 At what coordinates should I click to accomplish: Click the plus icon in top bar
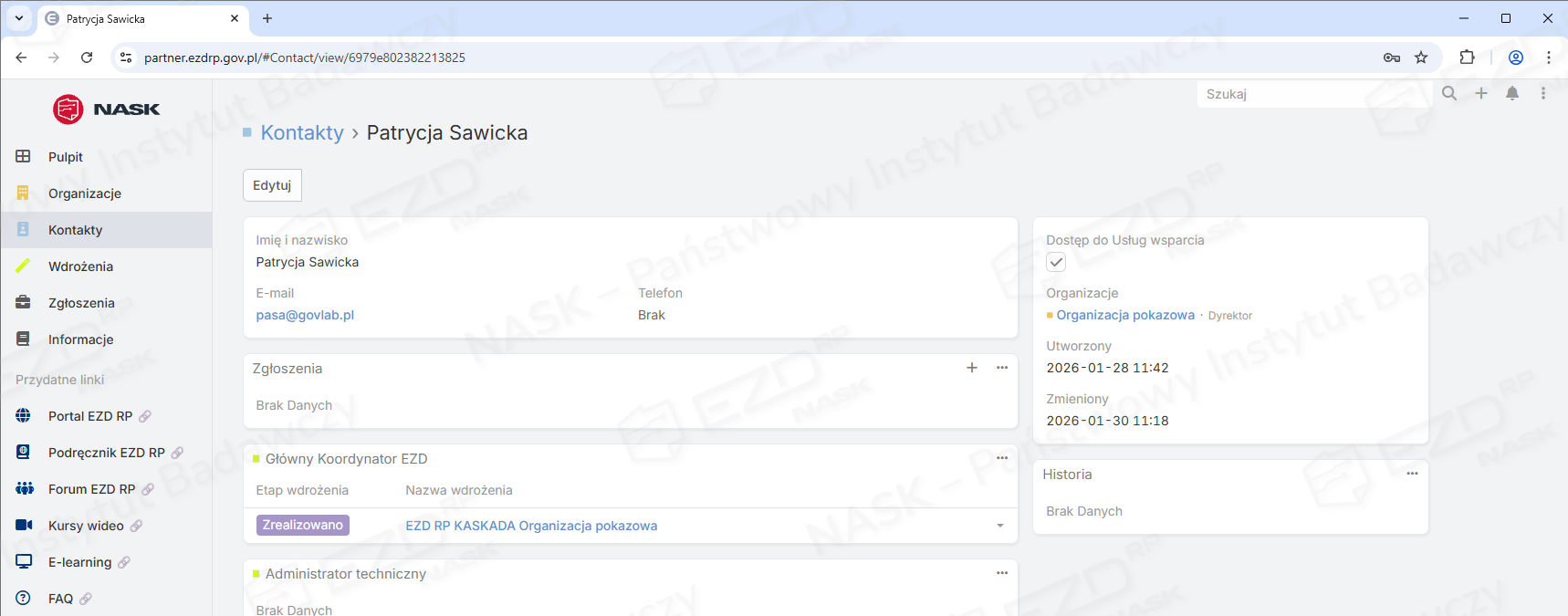pos(1481,93)
